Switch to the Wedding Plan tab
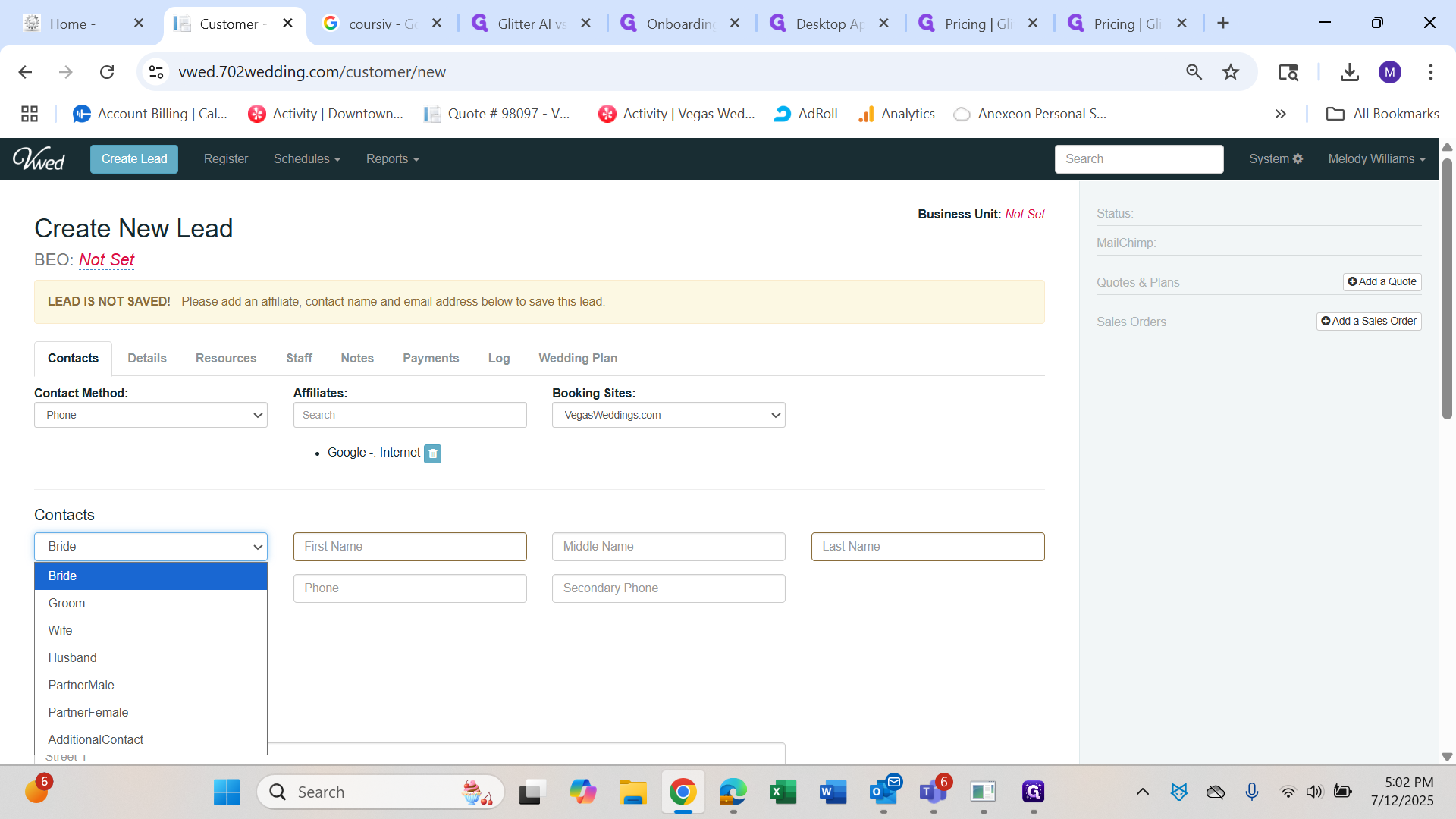1456x819 pixels. point(577,358)
